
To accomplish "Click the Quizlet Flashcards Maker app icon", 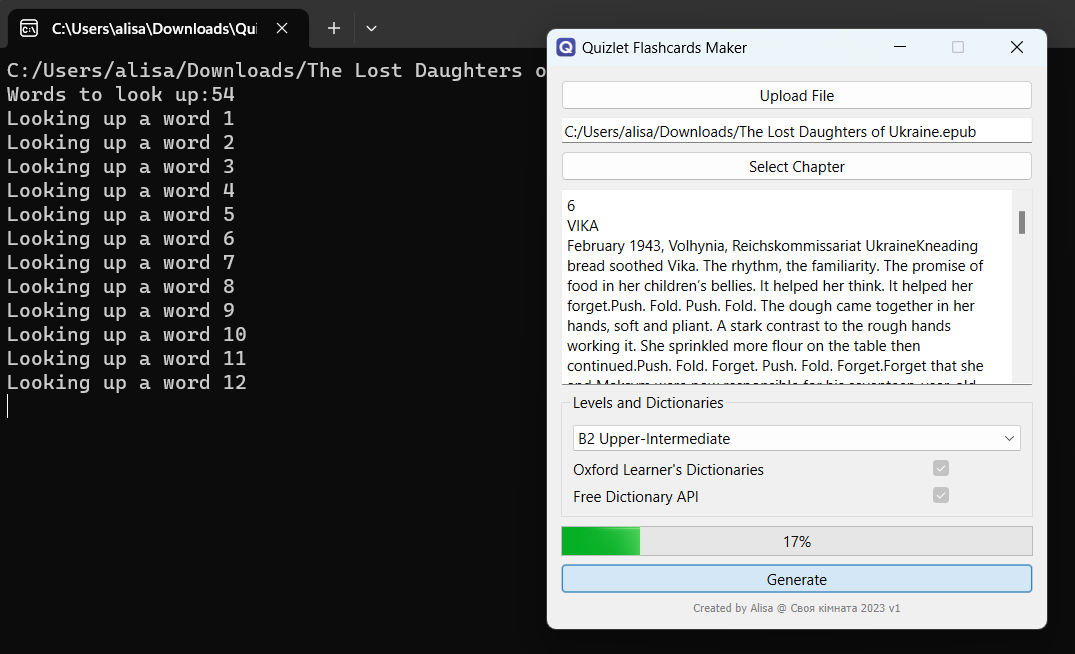I will click(566, 47).
